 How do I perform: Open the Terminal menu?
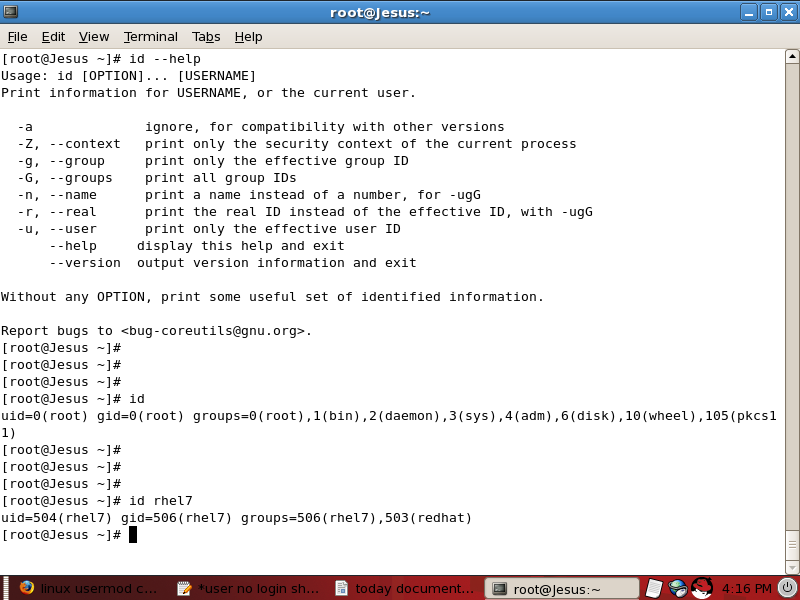point(150,36)
